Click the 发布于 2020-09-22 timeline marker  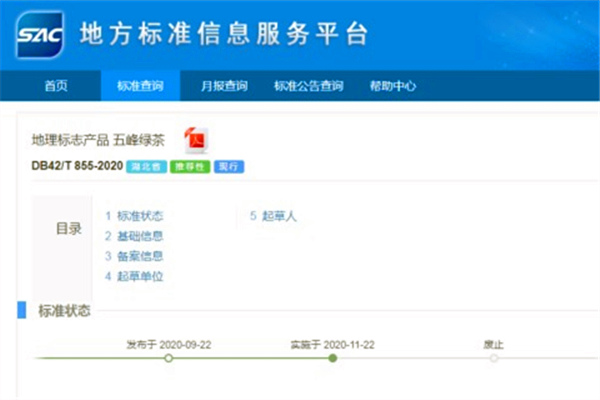168,357
